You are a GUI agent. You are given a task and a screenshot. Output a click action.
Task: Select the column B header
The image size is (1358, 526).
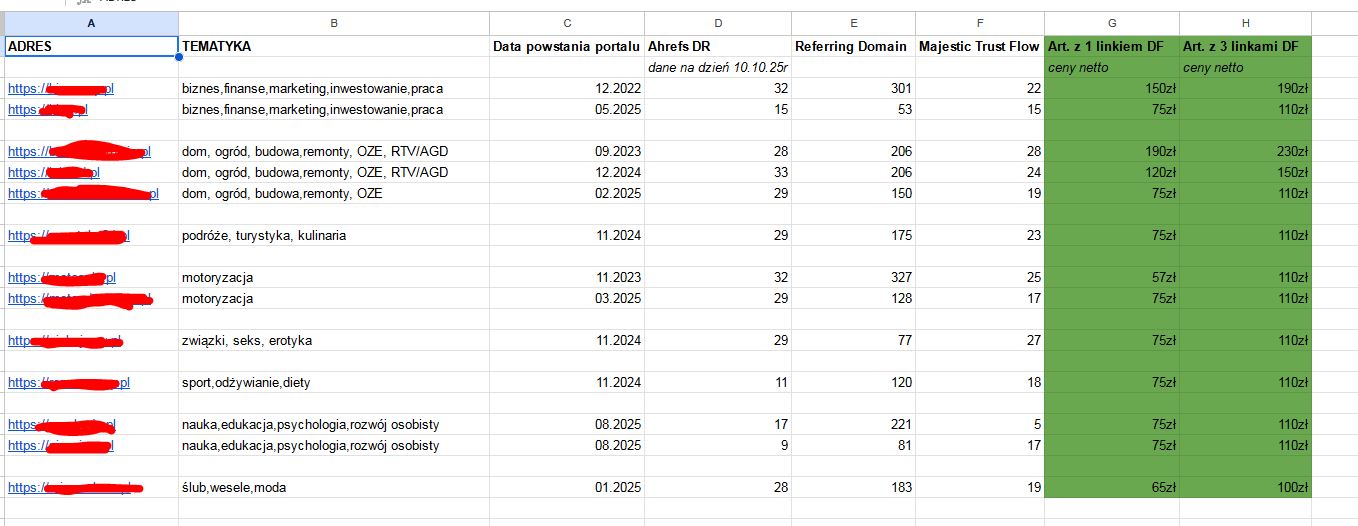[x=334, y=23]
